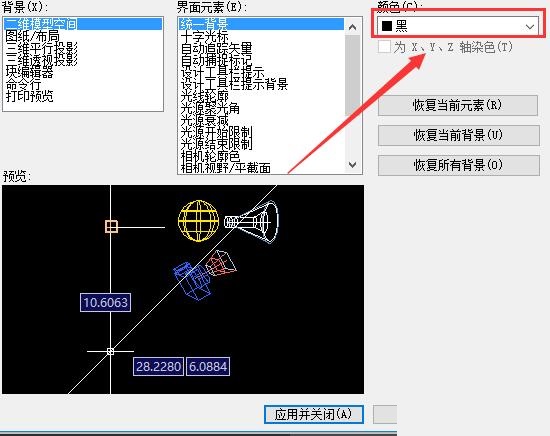Image resolution: width=550 pixels, height=436 pixels.
Task: Open the 颜色 dropdown showing 黑
Action: click(x=458, y=26)
